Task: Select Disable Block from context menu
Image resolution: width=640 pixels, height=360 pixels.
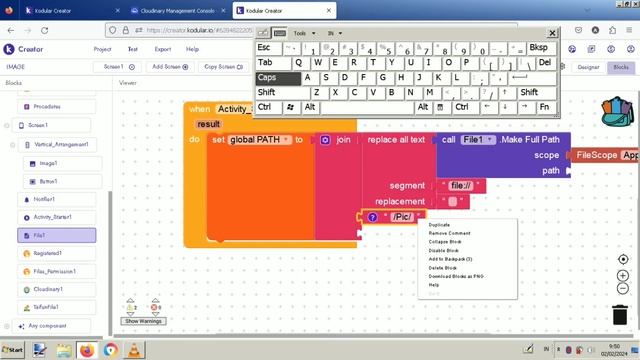Action: pos(444,251)
